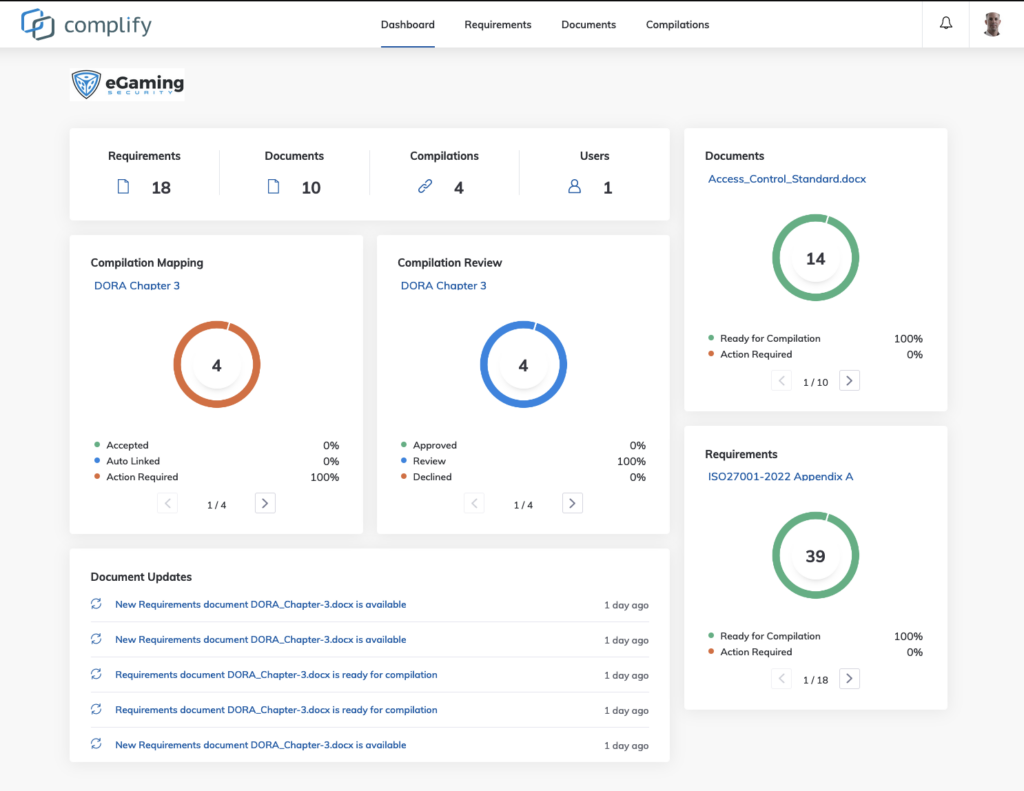Click the eGaming Security logo
The image size is (1024, 791).
coord(127,85)
